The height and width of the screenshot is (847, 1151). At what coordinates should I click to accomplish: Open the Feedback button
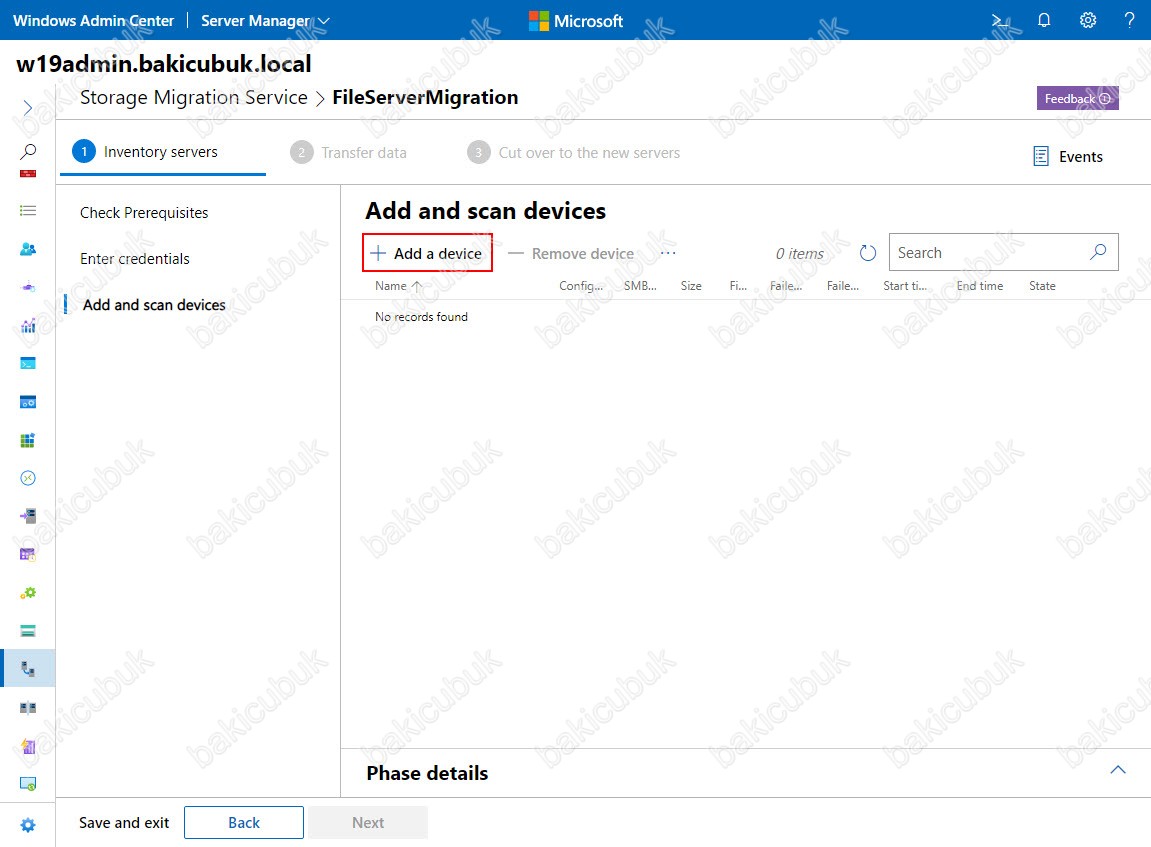1078,98
